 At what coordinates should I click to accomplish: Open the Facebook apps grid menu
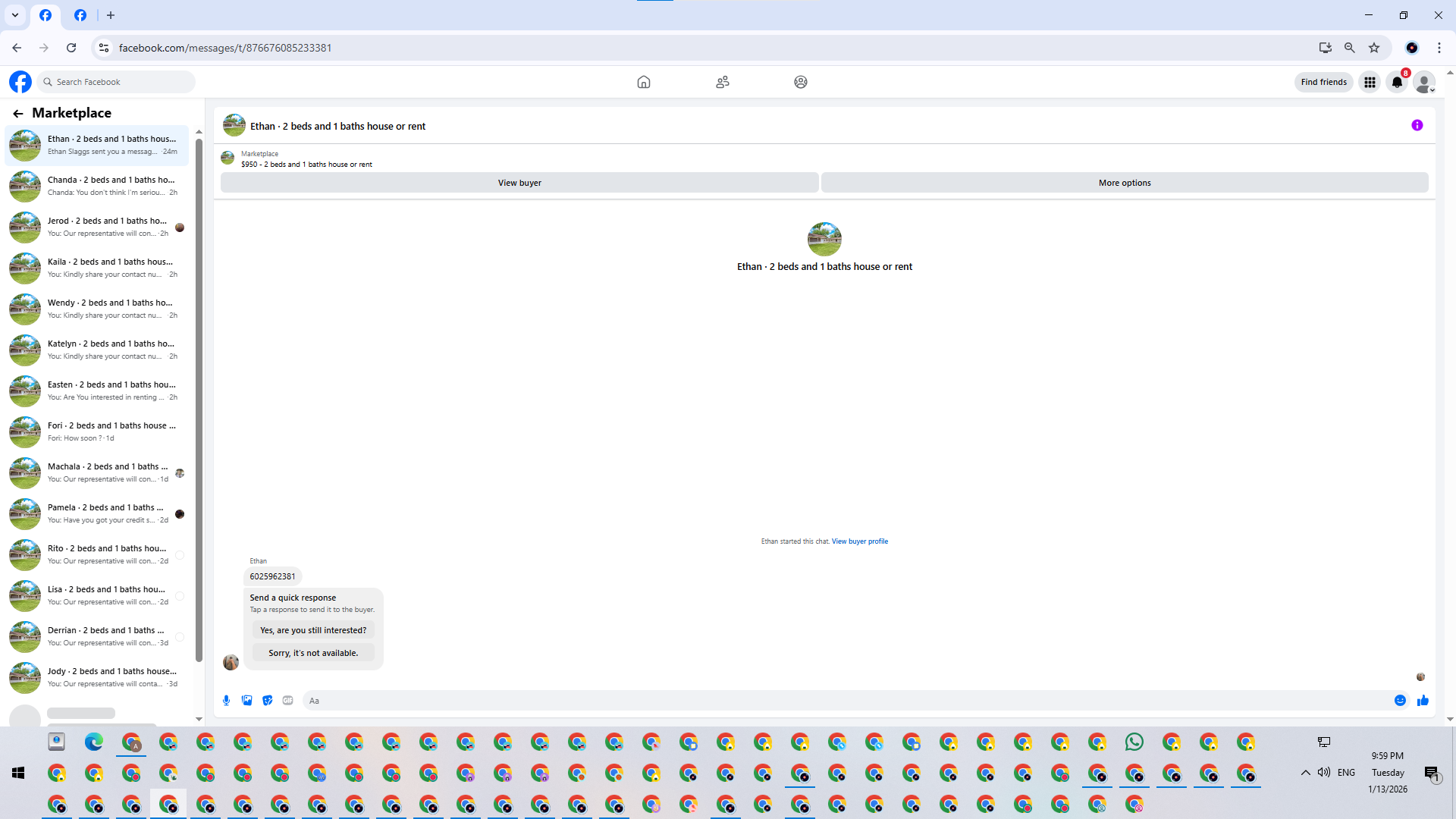coord(1370,83)
